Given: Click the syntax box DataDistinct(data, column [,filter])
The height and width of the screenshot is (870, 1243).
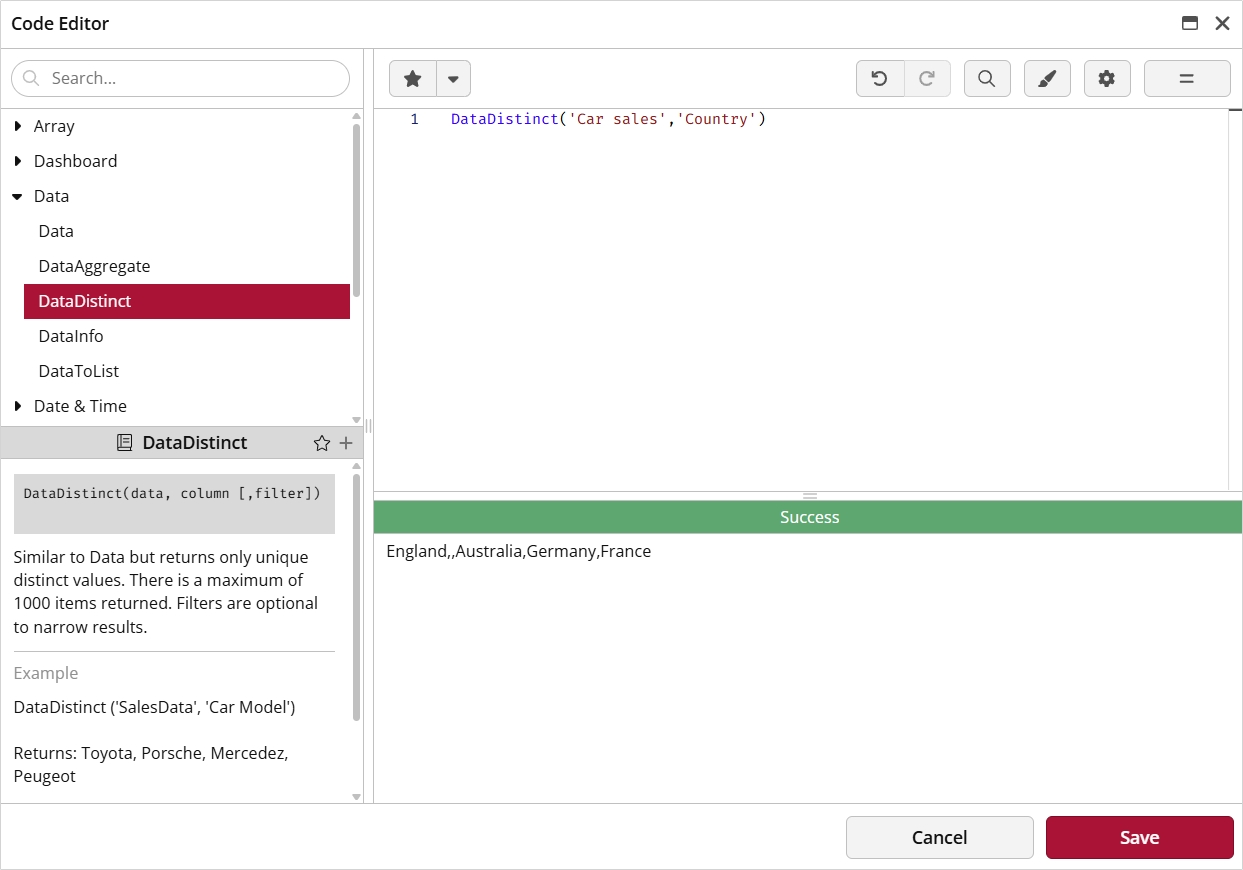Looking at the screenshot, I should click(x=174, y=503).
